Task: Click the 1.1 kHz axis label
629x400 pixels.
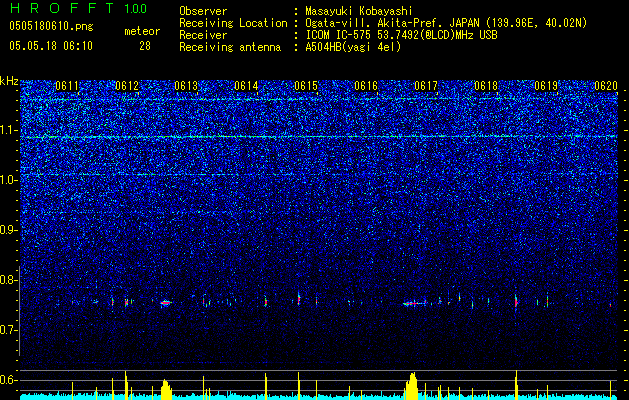Action: (9, 130)
